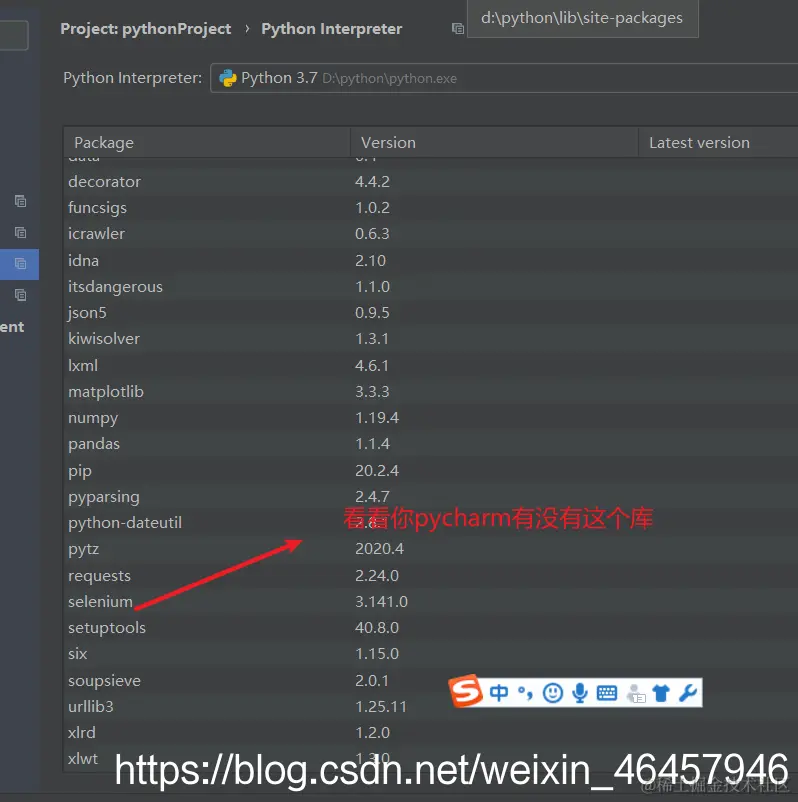
Task: Select the urllib3 package row
Action: tap(431, 706)
